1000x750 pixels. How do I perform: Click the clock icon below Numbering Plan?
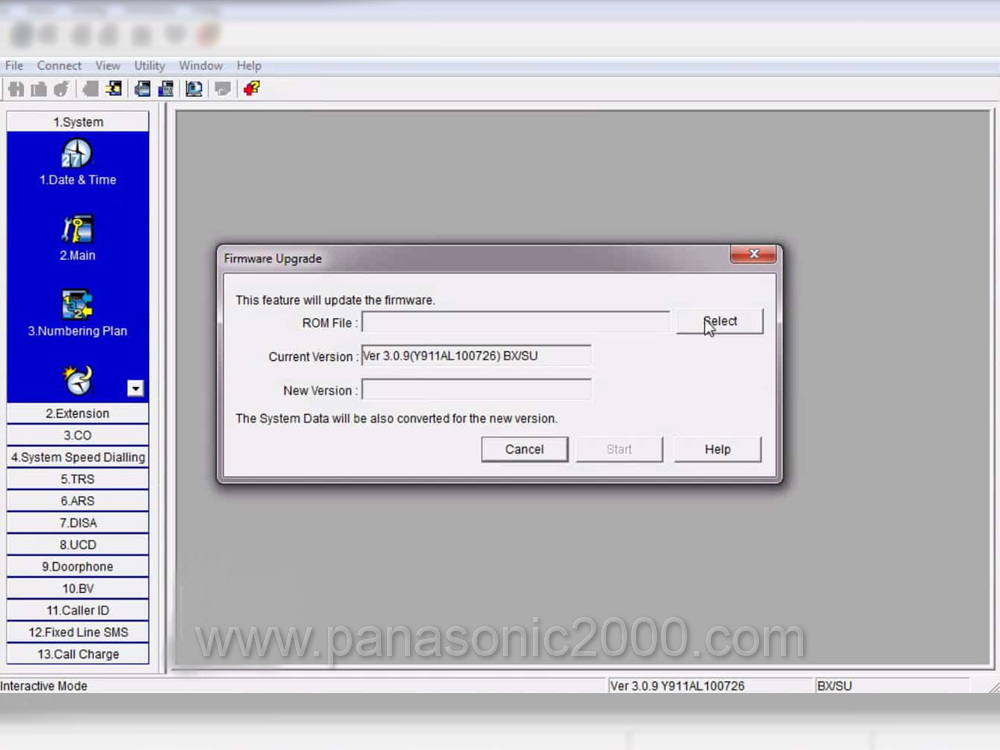77,380
